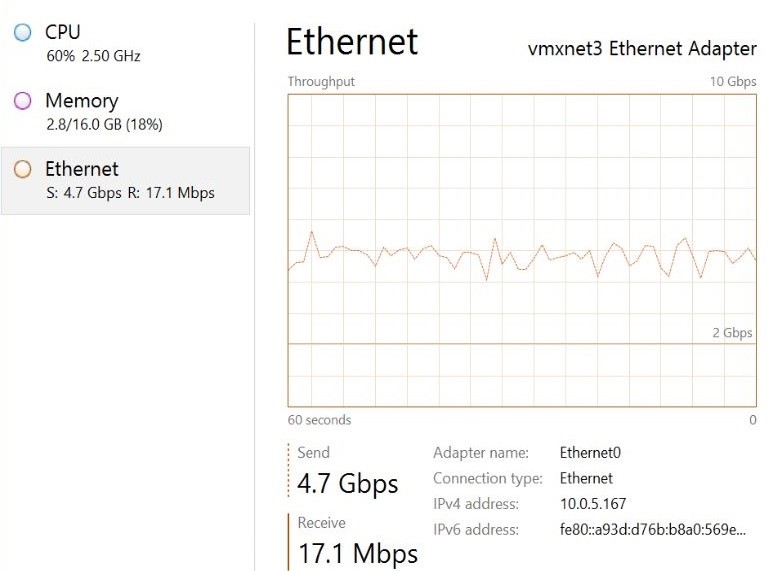Select the Memory performance entry label

coord(81,101)
